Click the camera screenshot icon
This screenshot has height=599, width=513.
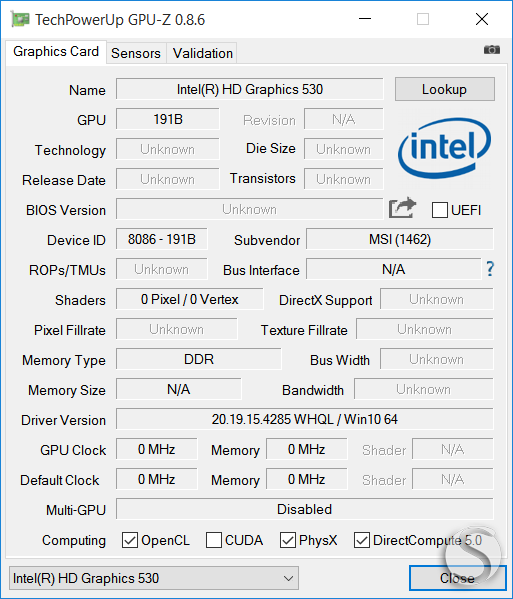(492, 50)
